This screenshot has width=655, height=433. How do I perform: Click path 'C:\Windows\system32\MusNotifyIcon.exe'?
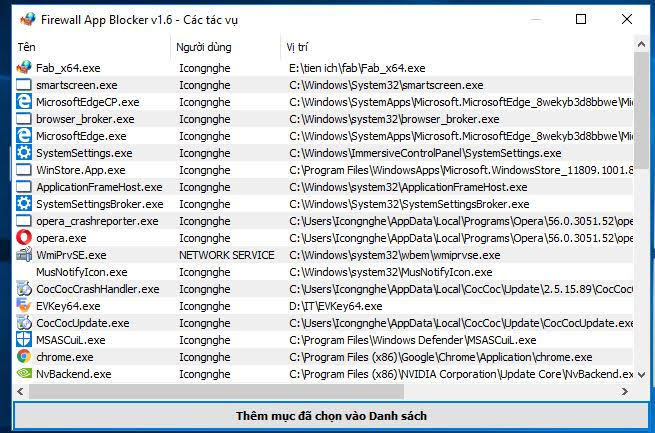391,272
